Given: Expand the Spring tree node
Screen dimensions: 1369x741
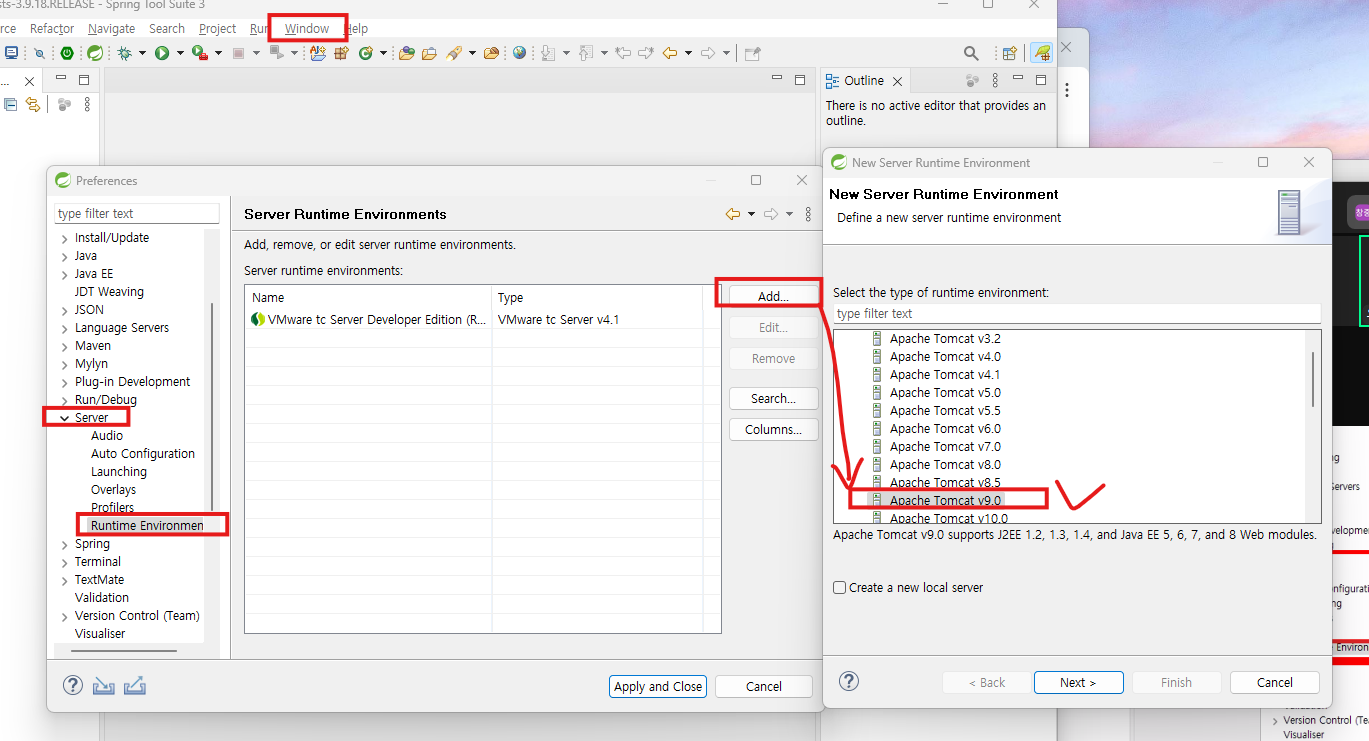Looking at the screenshot, I should [x=65, y=544].
